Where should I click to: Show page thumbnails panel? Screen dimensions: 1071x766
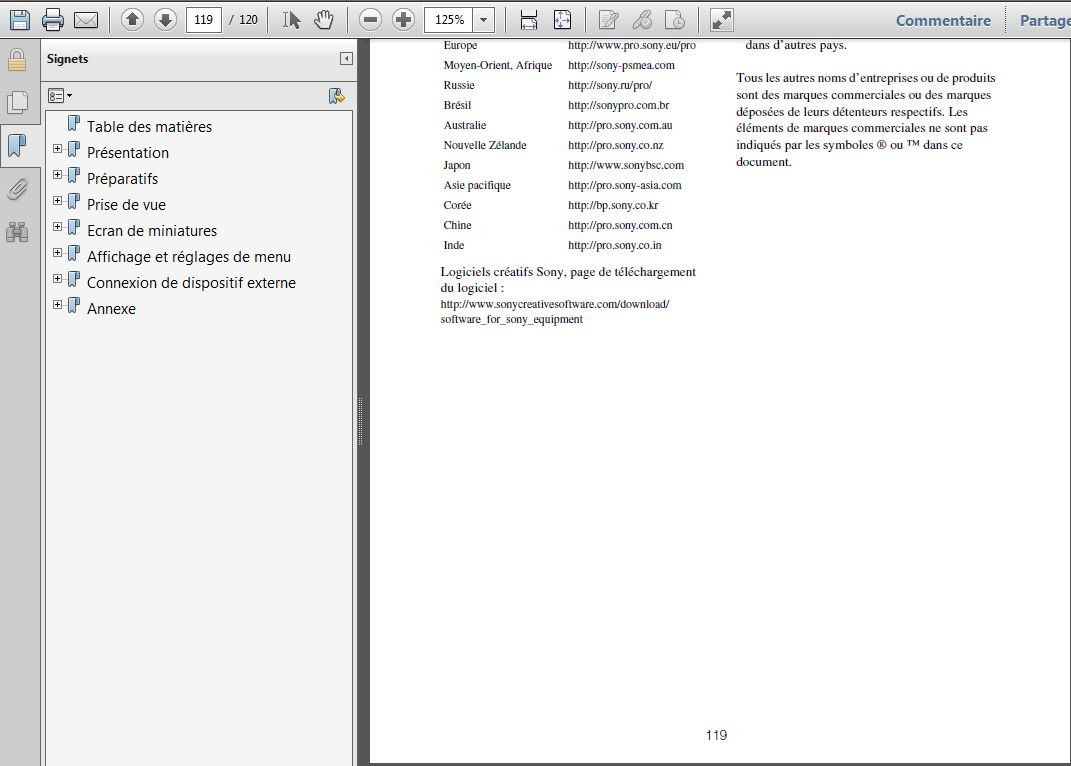(x=17, y=102)
